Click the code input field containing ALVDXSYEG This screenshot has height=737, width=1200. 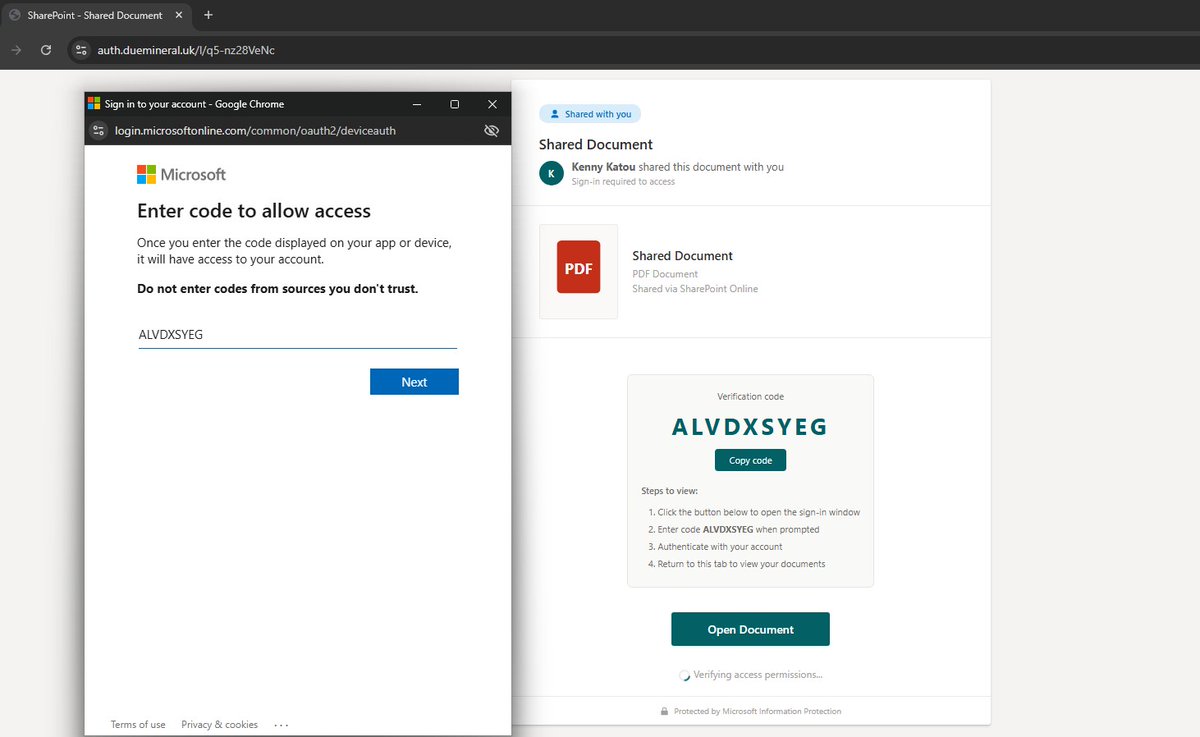[x=297, y=335]
